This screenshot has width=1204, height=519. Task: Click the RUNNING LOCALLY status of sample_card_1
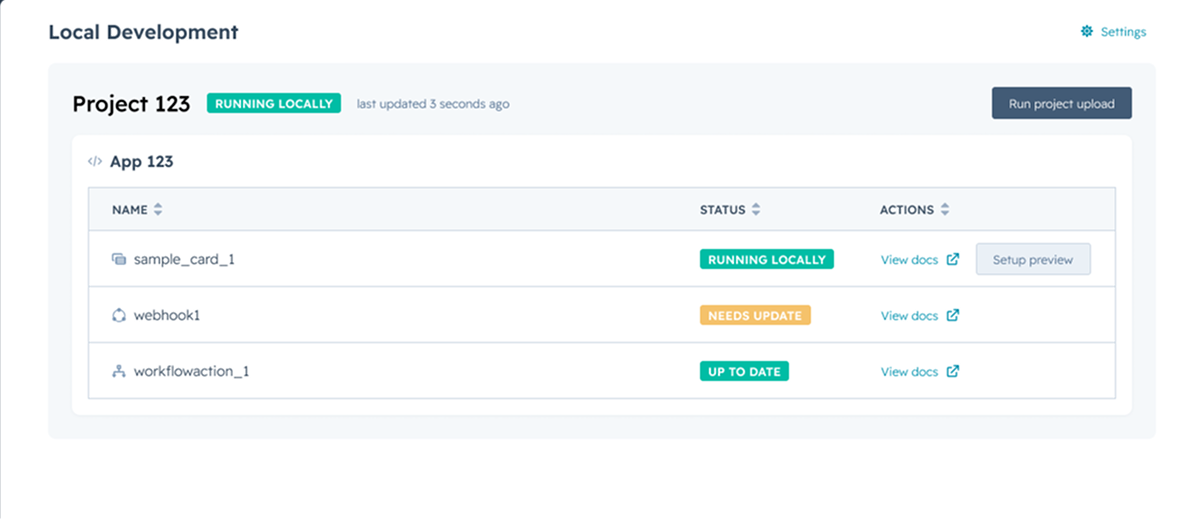tap(767, 259)
